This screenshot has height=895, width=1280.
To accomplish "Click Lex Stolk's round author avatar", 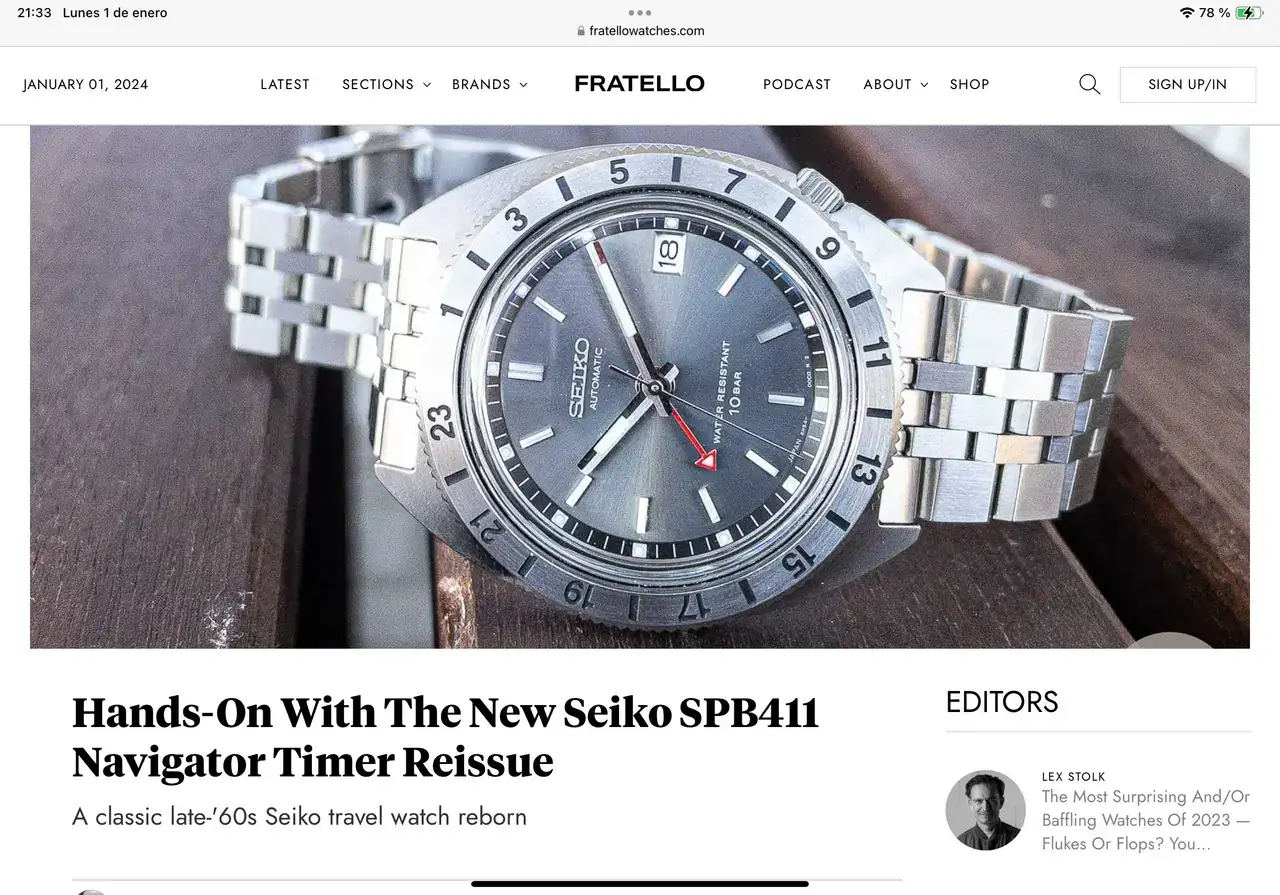I will click(985, 810).
